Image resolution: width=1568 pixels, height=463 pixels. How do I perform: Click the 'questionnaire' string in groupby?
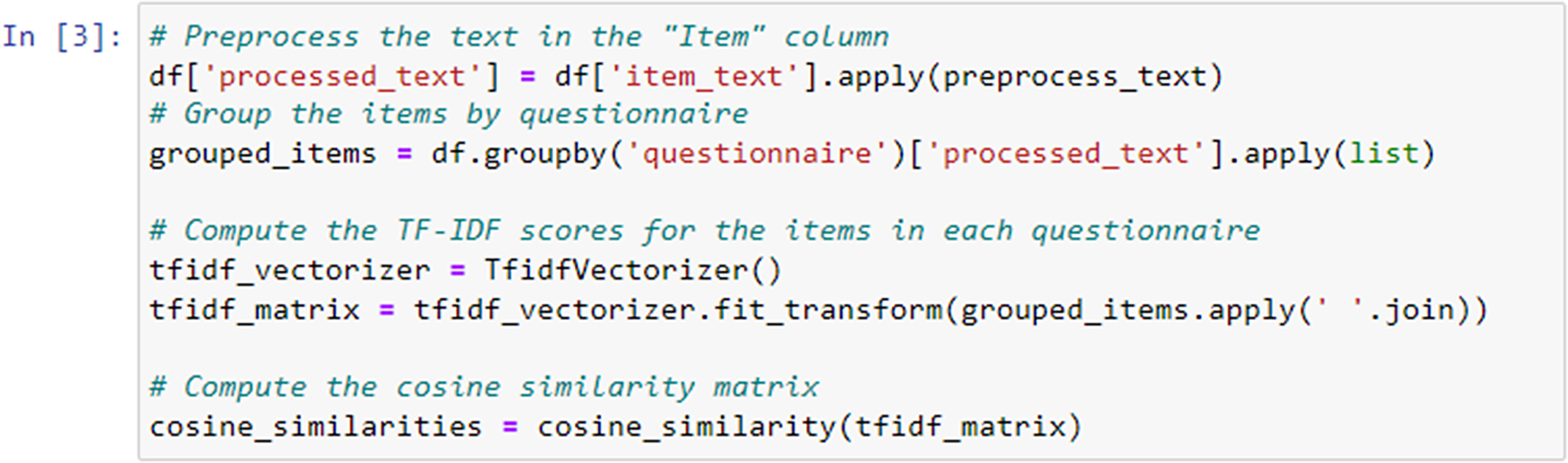click(757, 154)
